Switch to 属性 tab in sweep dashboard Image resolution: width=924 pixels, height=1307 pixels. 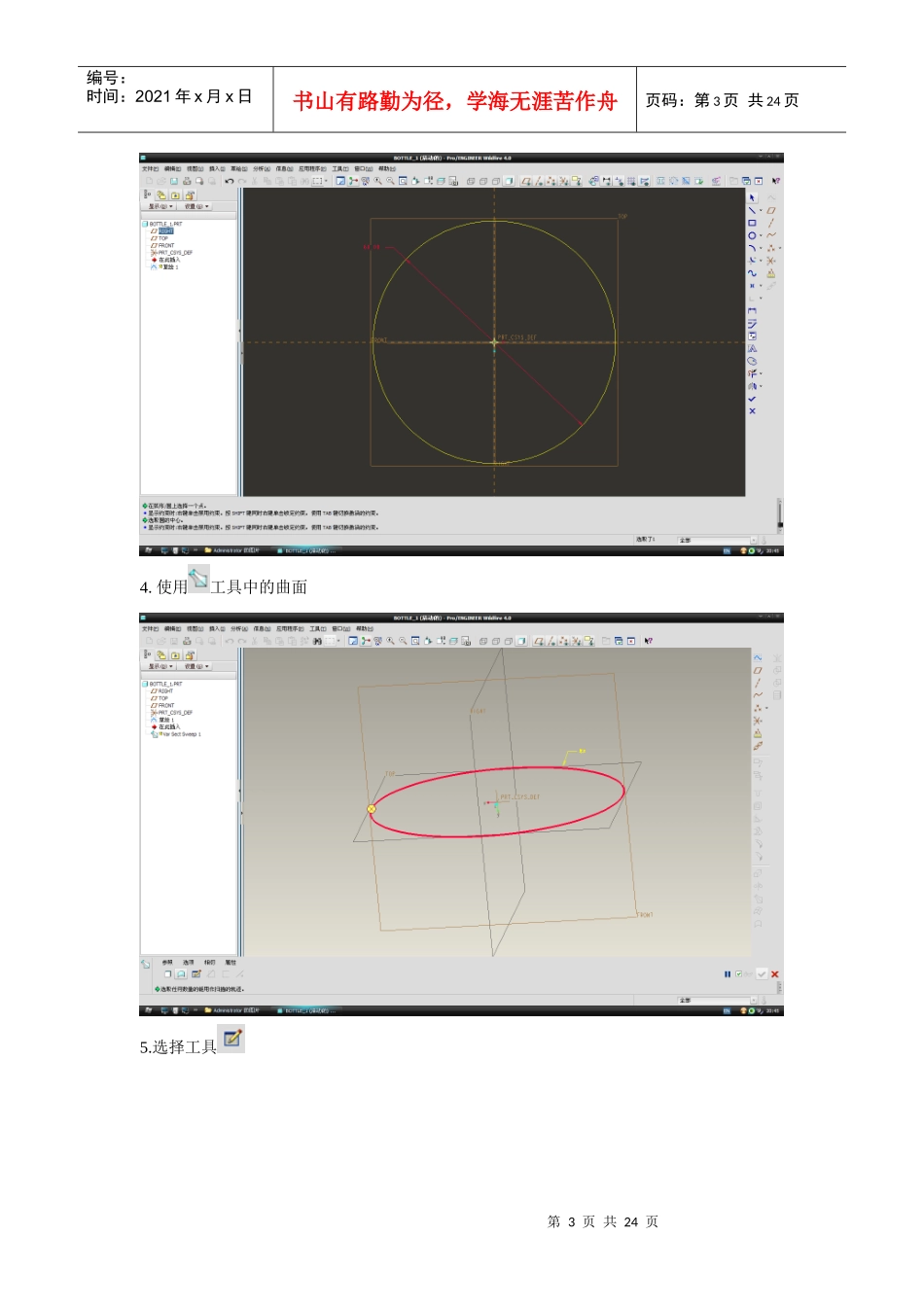(x=231, y=963)
